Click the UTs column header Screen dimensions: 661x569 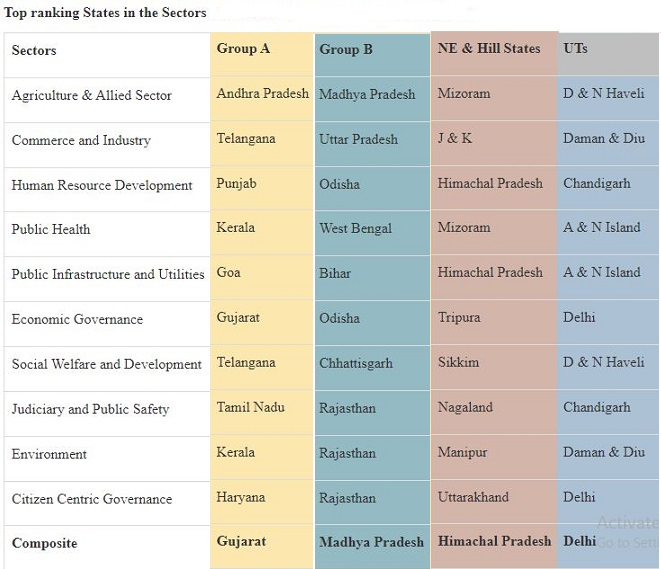click(575, 48)
